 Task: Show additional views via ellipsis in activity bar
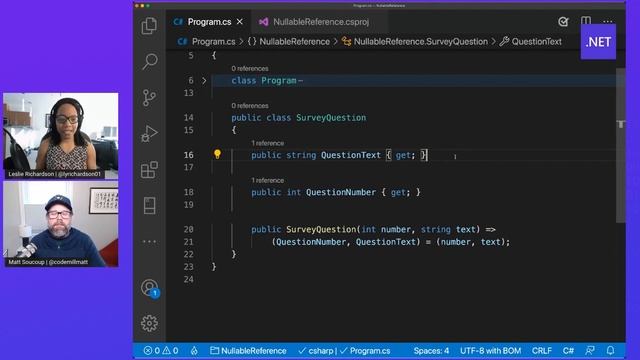[149, 241]
